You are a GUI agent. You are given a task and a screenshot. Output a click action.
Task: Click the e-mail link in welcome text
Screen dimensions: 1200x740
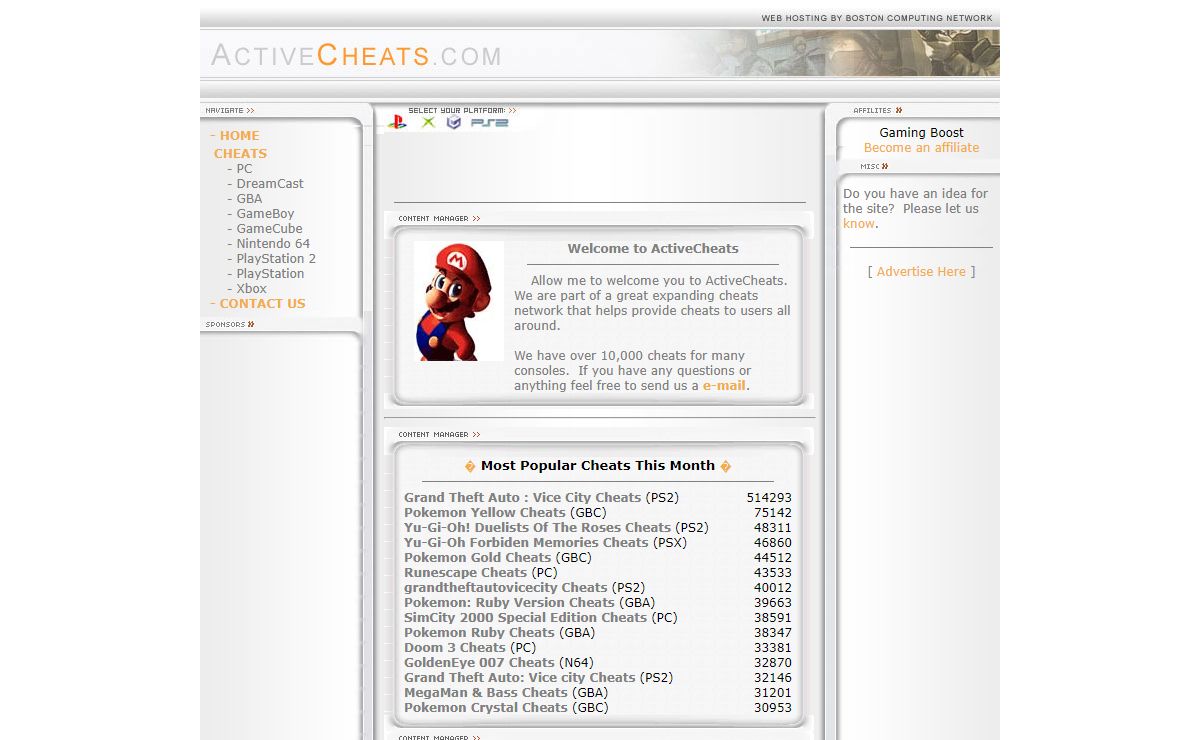point(724,385)
